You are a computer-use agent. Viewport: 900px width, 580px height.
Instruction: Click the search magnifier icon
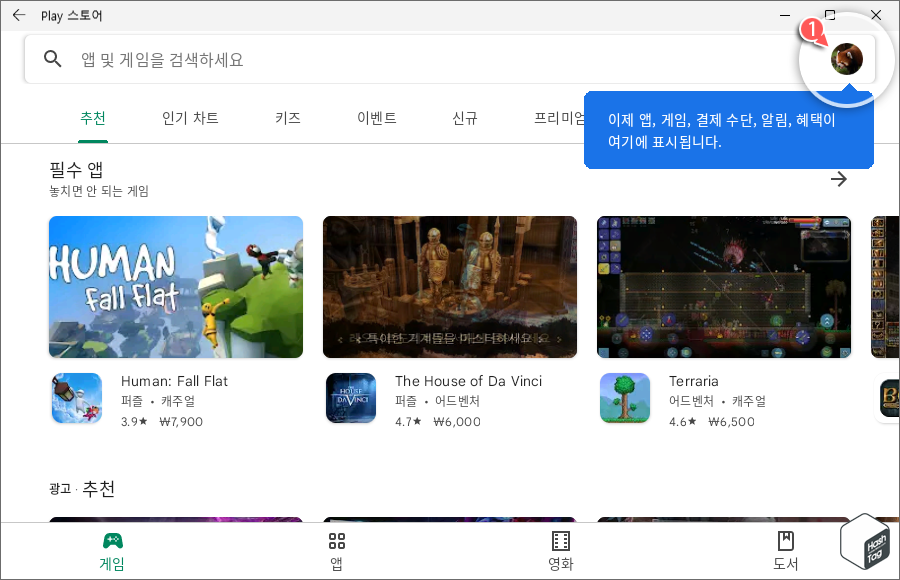pyautogui.click(x=52, y=59)
